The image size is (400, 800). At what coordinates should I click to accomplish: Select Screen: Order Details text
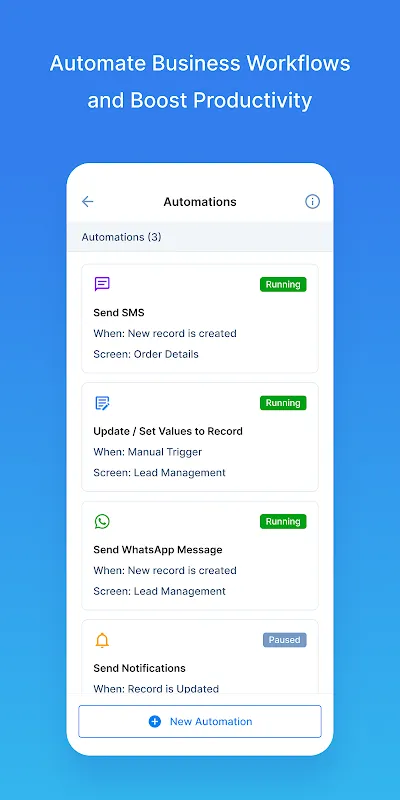(x=146, y=354)
